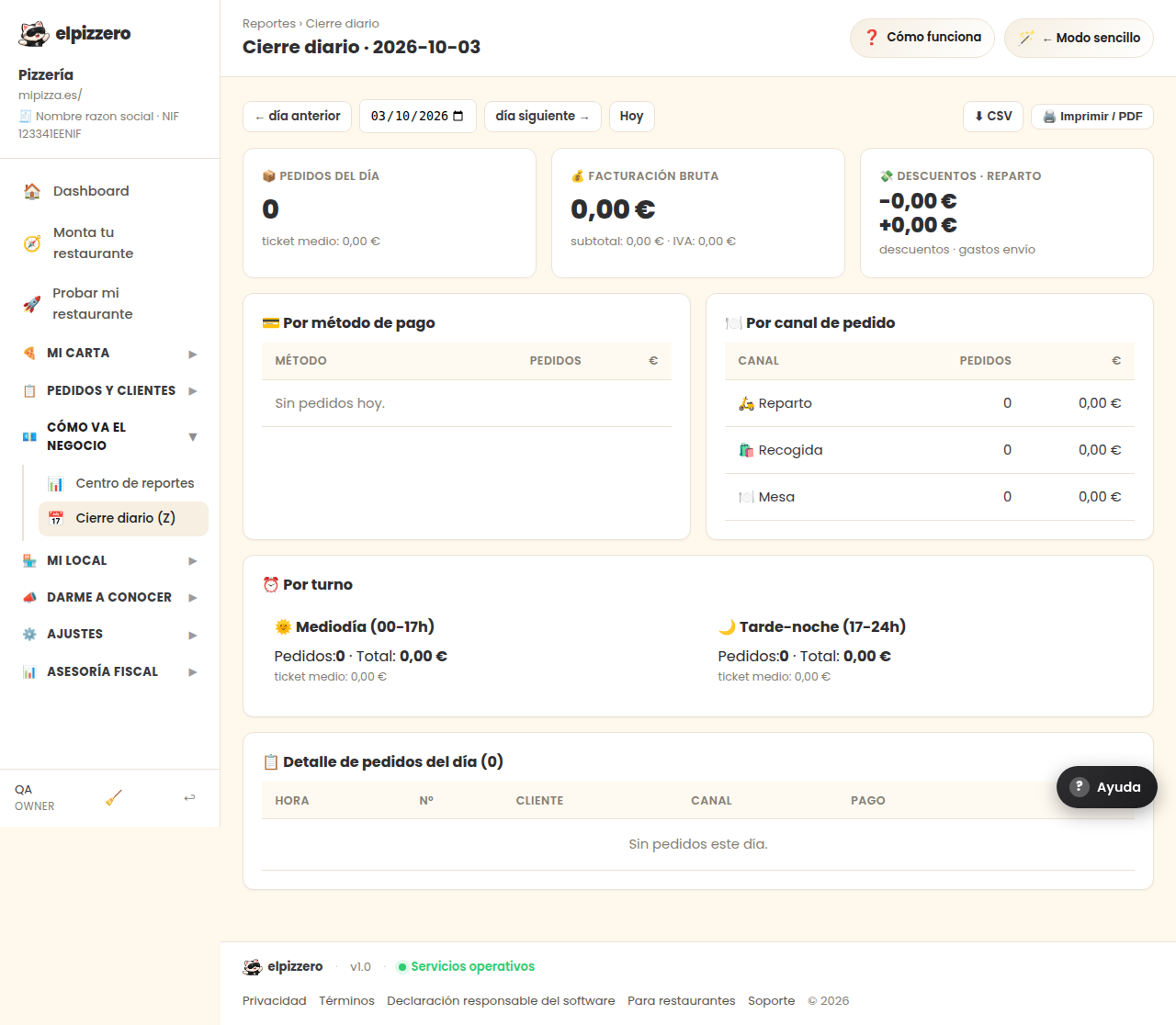Go to Dashboard in the sidebar

tap(110, 191)
